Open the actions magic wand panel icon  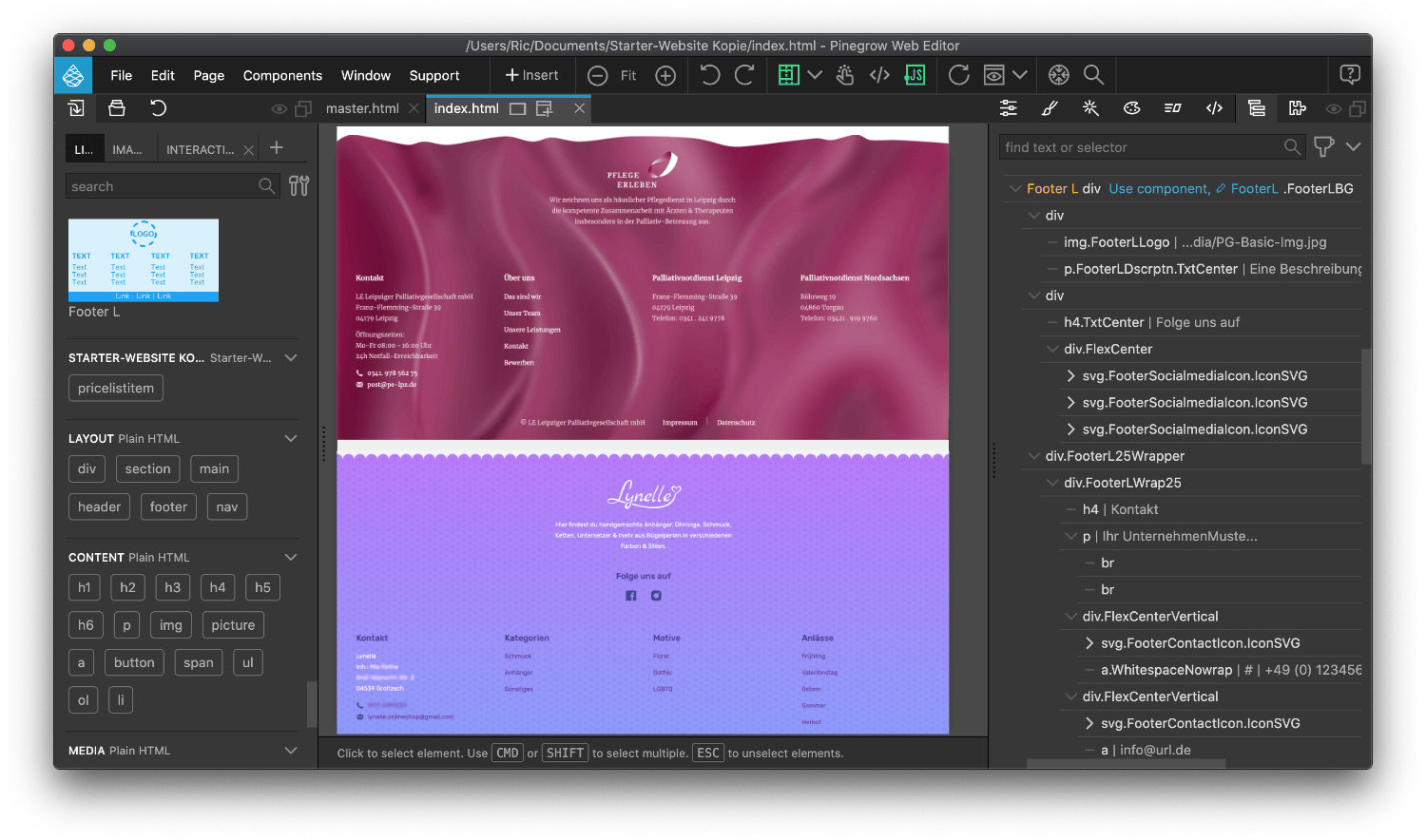pos(1090,108)
